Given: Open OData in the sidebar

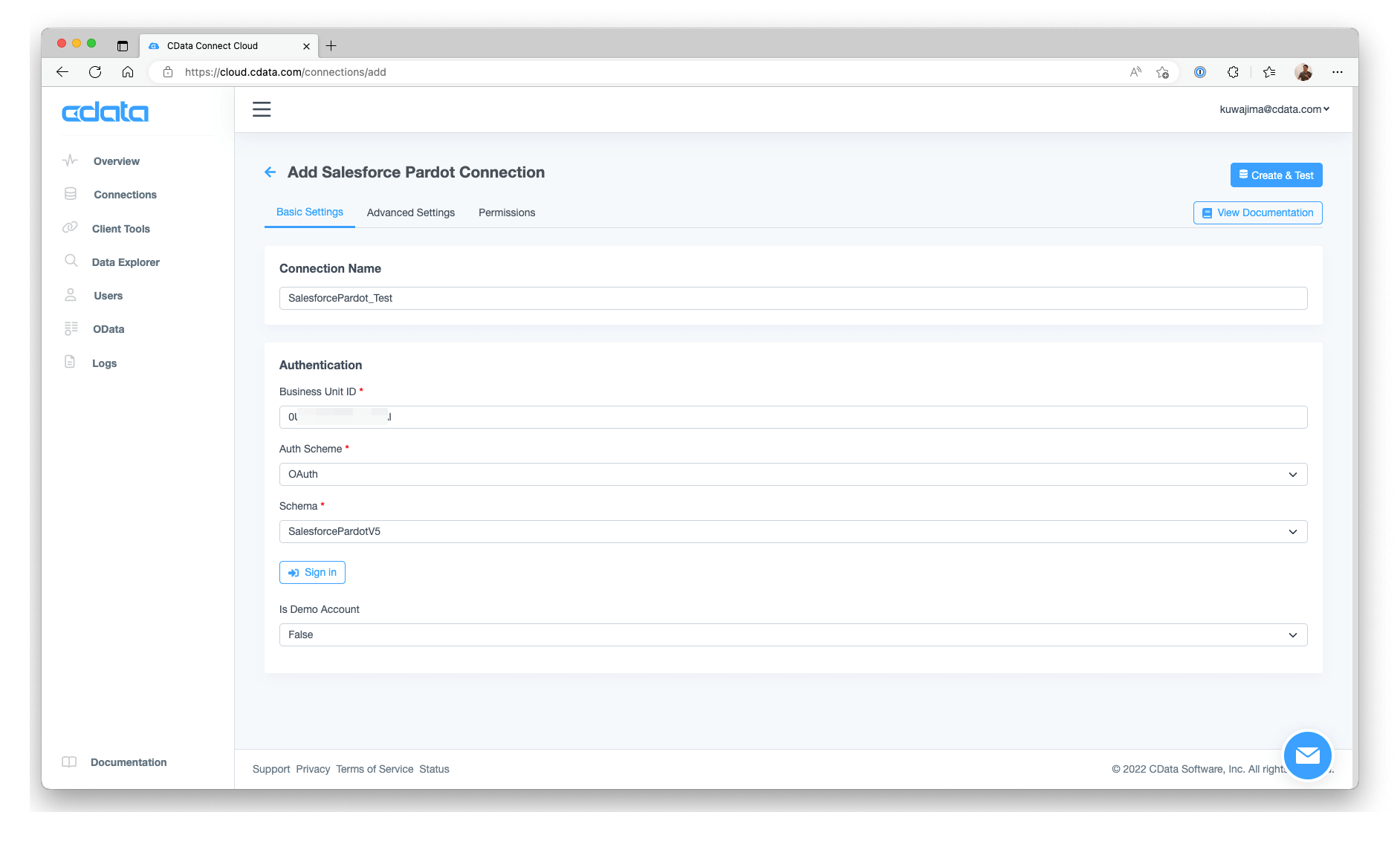Looking at the screenshot, I should tap(108, 329).
